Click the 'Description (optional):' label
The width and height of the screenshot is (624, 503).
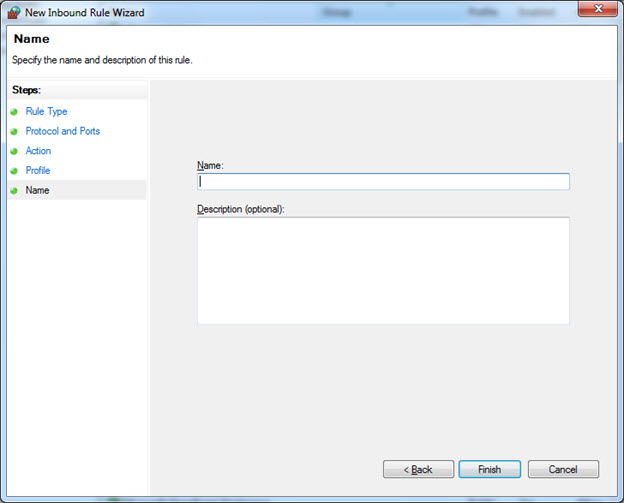pyautogui.click(x=240, y=209)
